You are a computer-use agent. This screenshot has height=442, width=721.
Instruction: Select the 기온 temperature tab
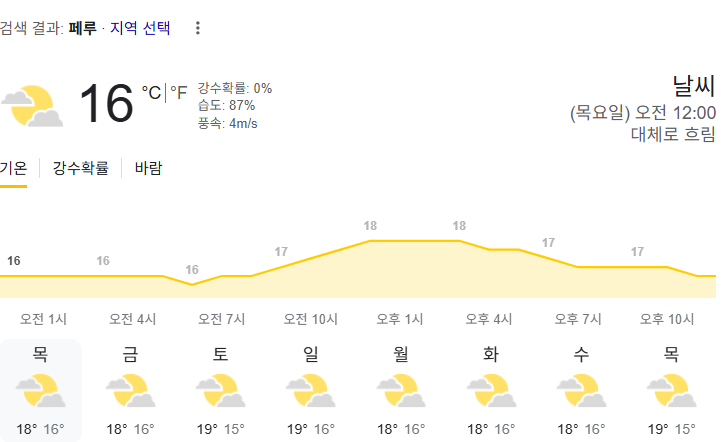click(13, 168)
